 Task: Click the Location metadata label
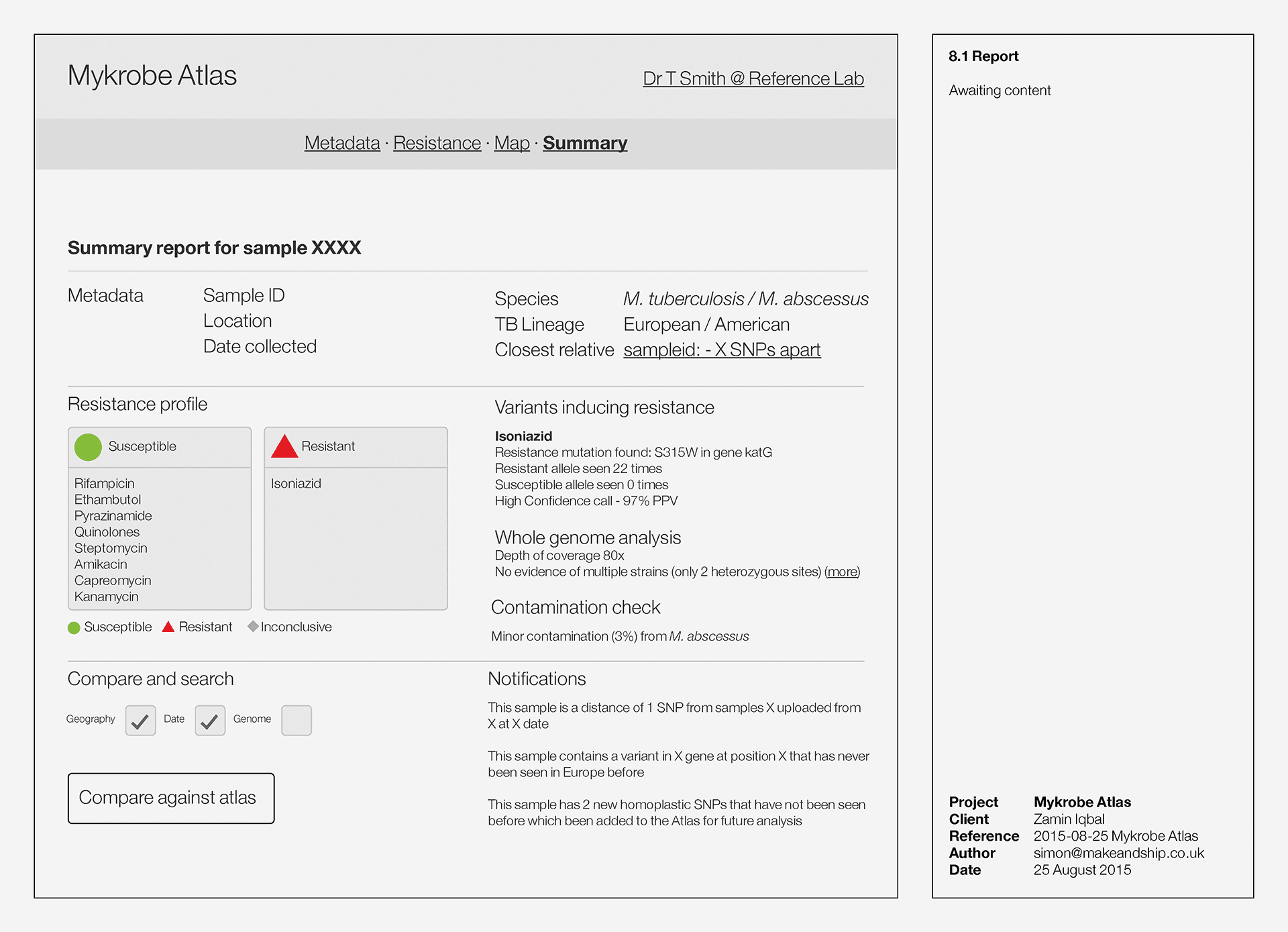pyautogui.click(x=237, y=321)
